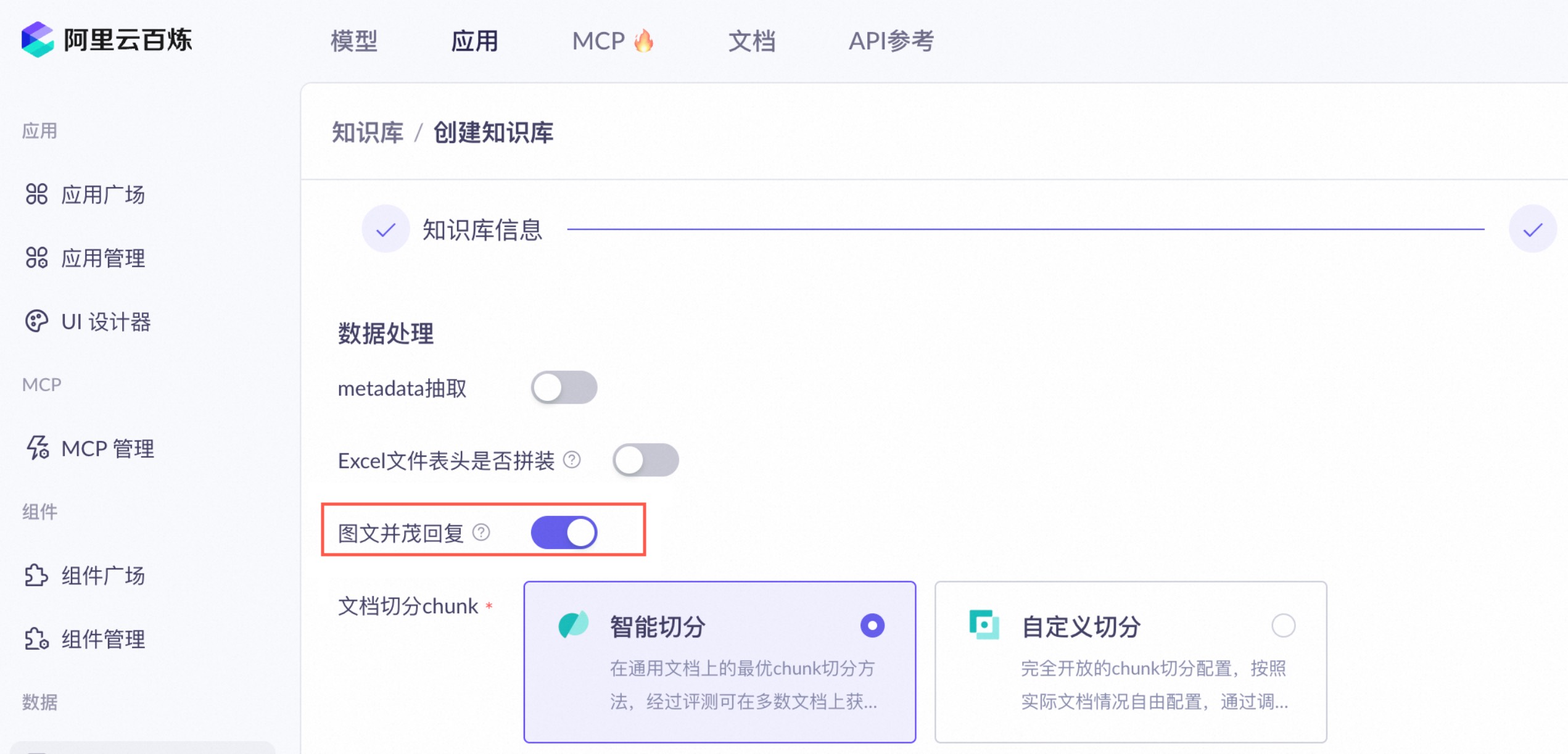The height and width of the screenshot is (754, 1568).
Task: Click the MCP 管理 sidebar icon
Action: coord(37,448)
